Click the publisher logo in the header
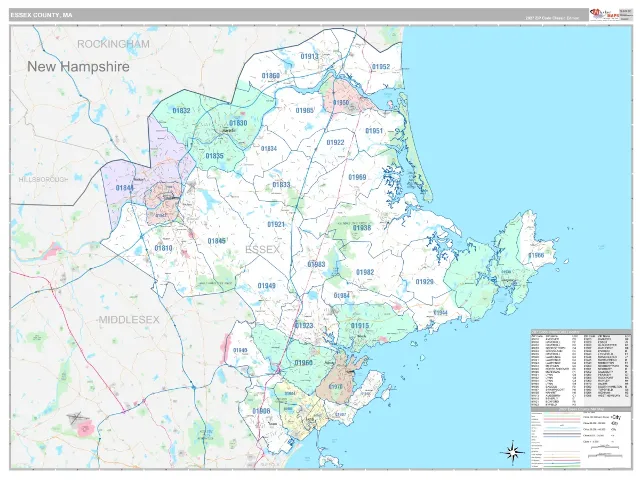The width and height of the screenshot is (640, 480). coord(605,14)
